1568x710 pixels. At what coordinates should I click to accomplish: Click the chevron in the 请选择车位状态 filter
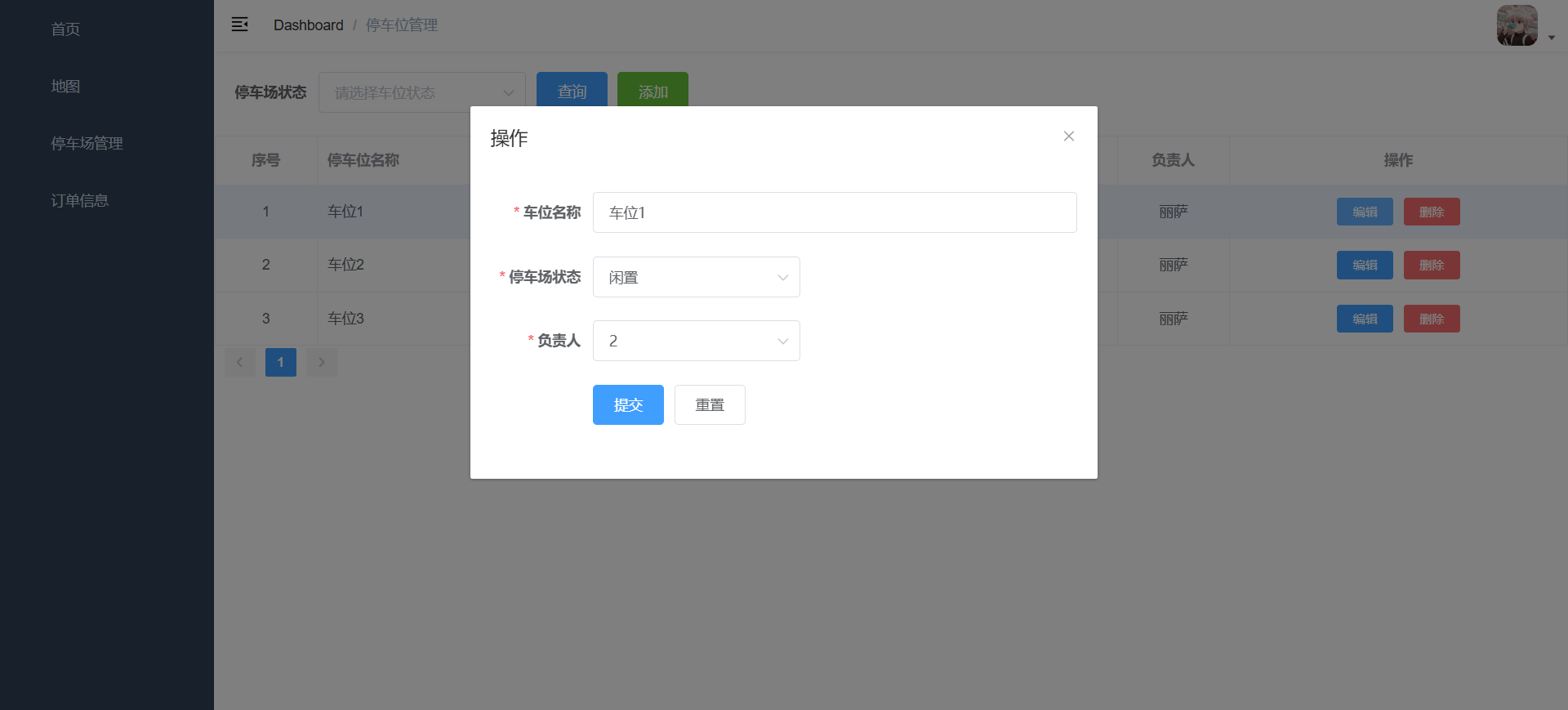point(508,93)
